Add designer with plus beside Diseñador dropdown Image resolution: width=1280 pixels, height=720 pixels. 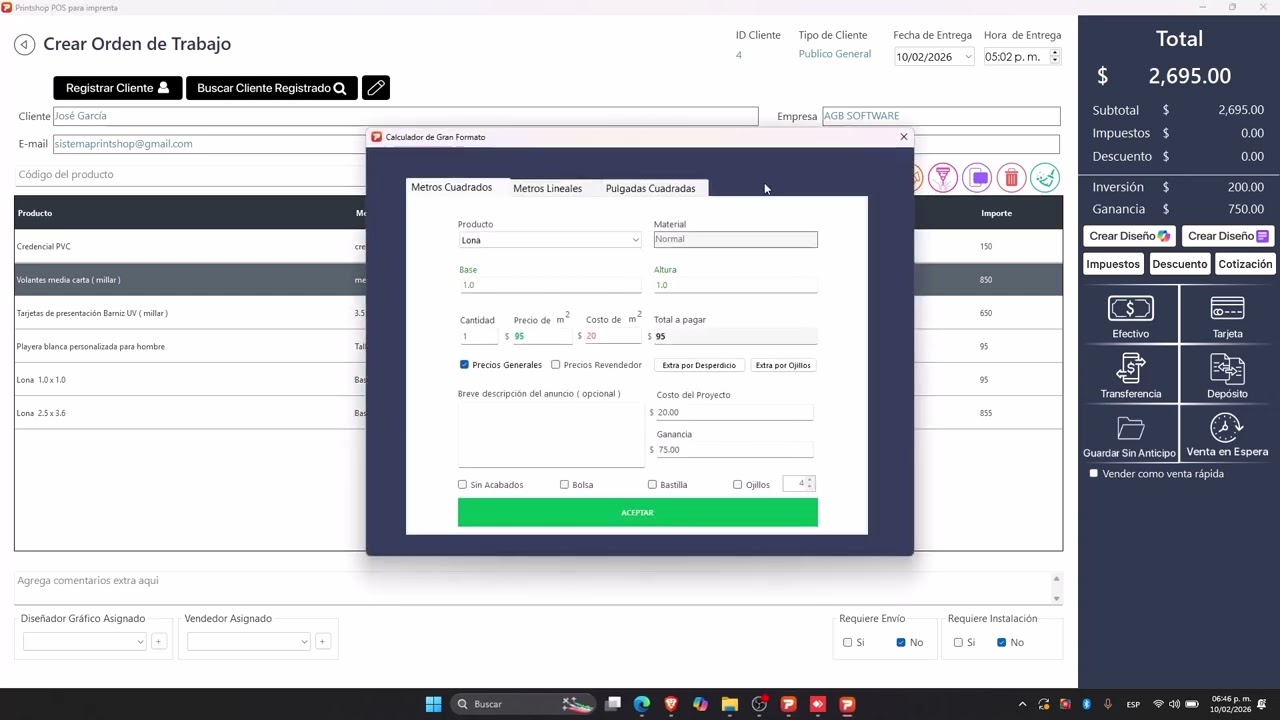(x=158, y=641)
